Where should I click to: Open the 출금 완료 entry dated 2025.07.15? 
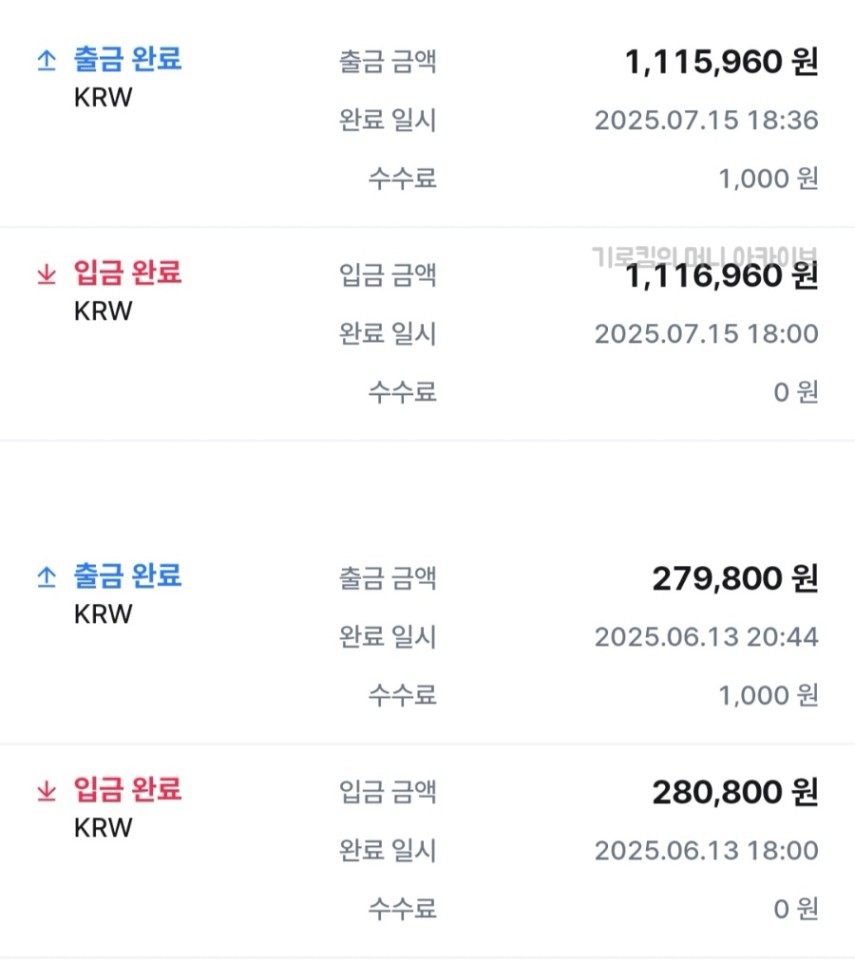point(428,119)
